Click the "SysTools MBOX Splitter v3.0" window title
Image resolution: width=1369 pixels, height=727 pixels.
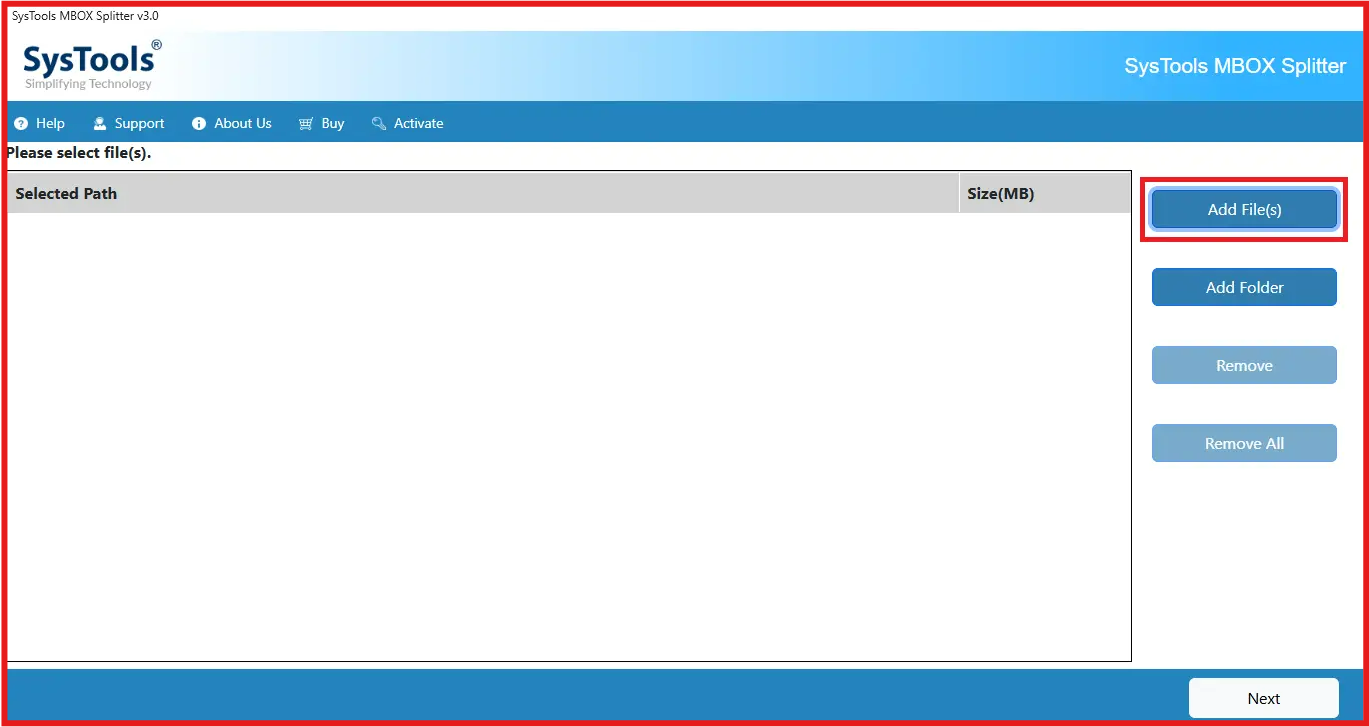click(x=85, y=16)
